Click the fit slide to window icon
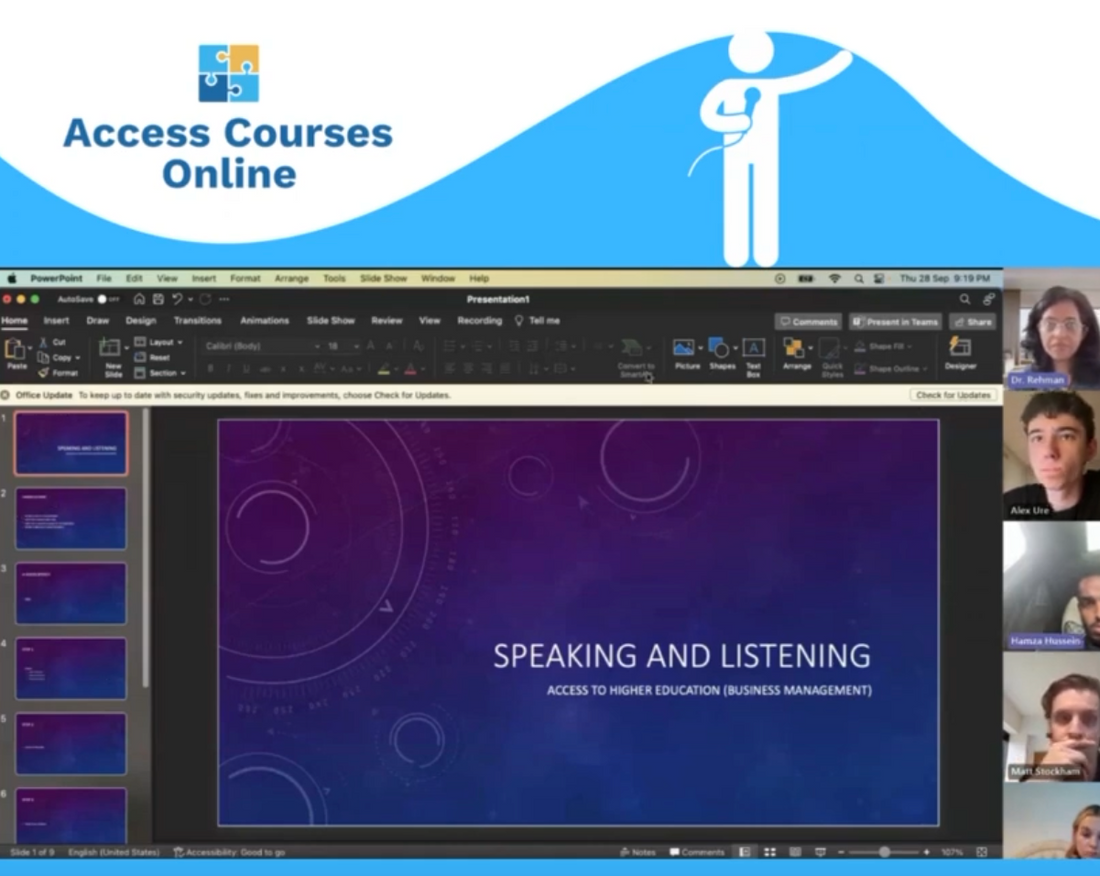The height and width of the screenshot is (876, 1100). pos(981,852)
